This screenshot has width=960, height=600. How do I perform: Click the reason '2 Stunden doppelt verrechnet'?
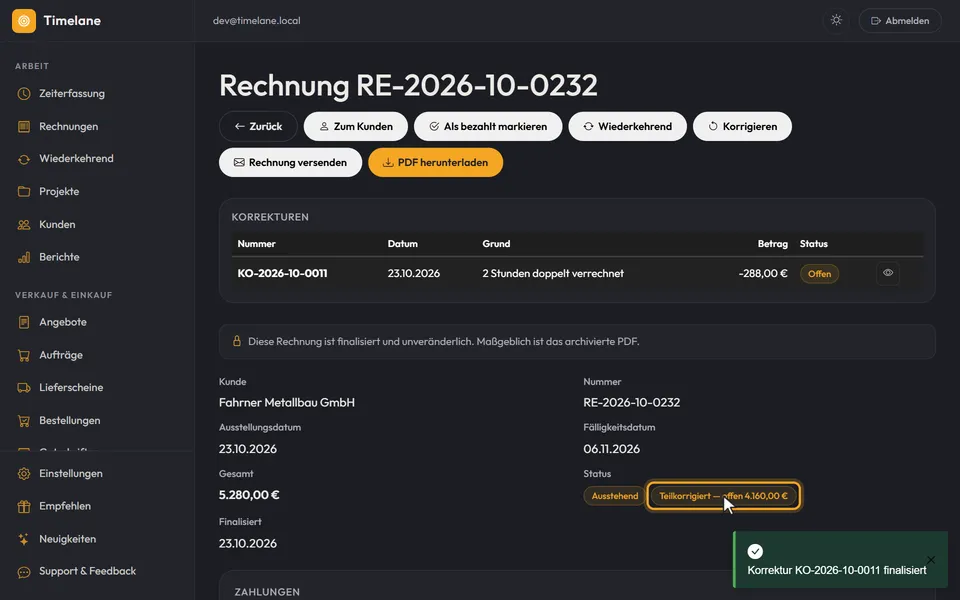(x=553, y=274)
